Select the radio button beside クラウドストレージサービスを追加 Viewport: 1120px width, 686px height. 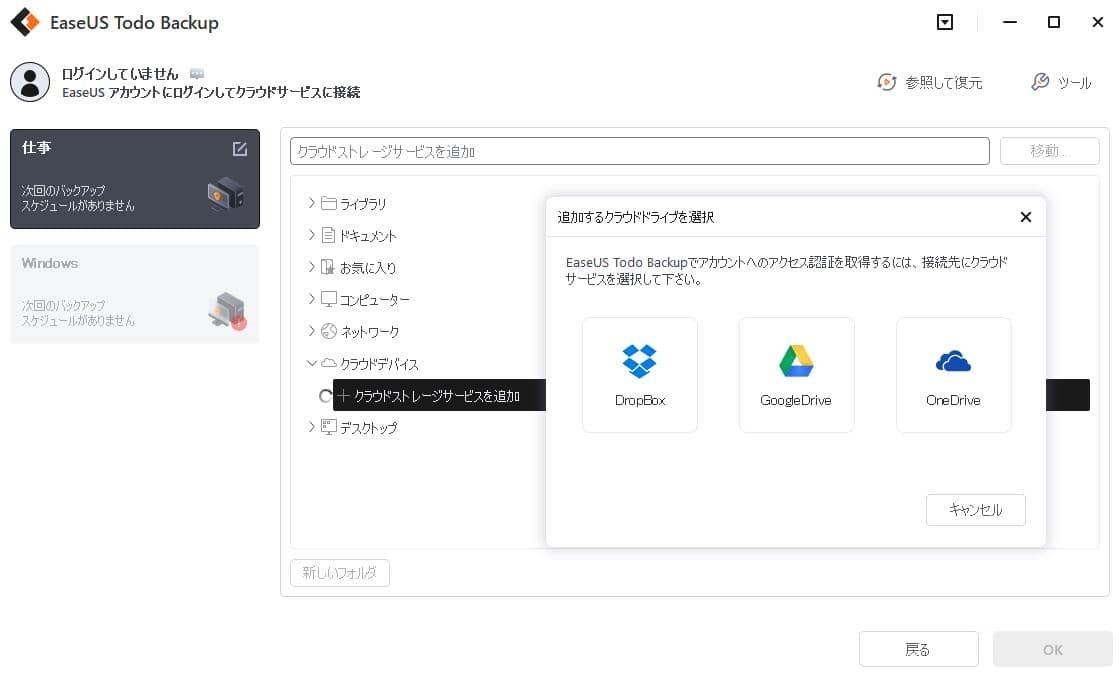click(x=325, y=396)
